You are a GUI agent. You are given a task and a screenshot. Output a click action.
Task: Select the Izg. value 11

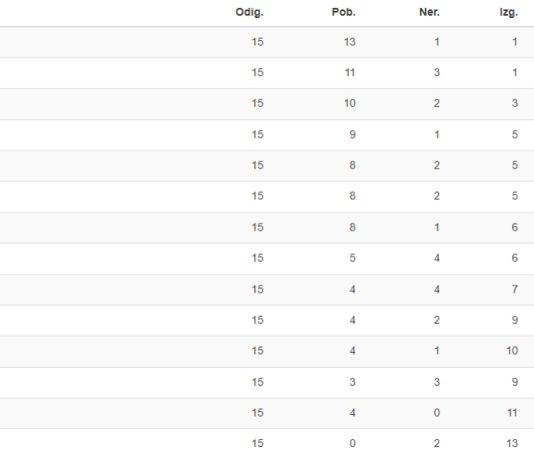[513, 413]
